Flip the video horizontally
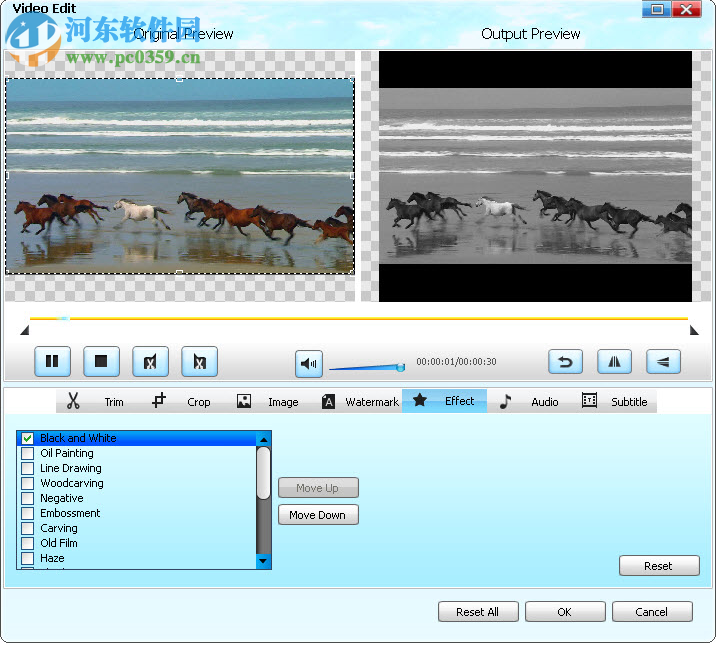This screenshot has height=649, width=716. (x=615, y=362)
